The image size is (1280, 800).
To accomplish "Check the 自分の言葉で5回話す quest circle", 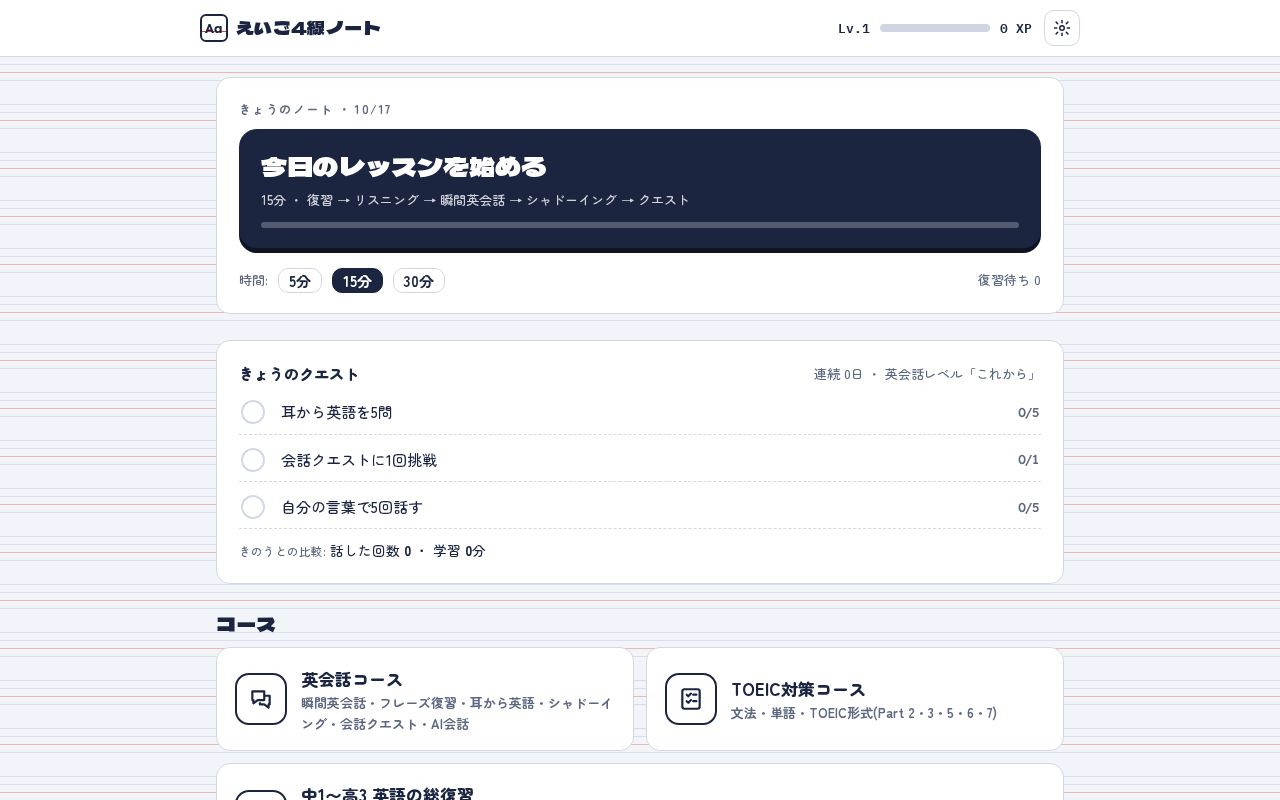I will coord(253,507).
